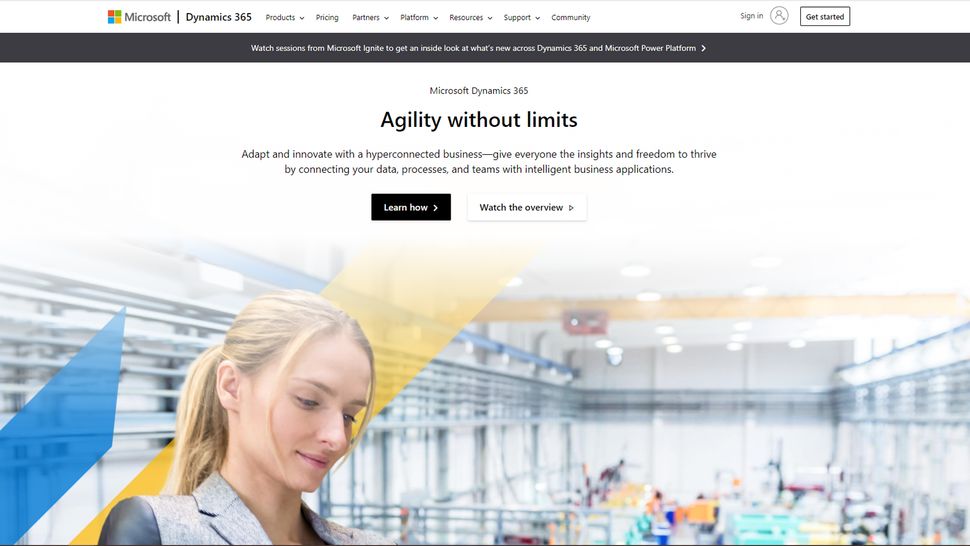Click the Sign in link
Viewport: 970px width, 546px height.
click(x=752, y=15)
